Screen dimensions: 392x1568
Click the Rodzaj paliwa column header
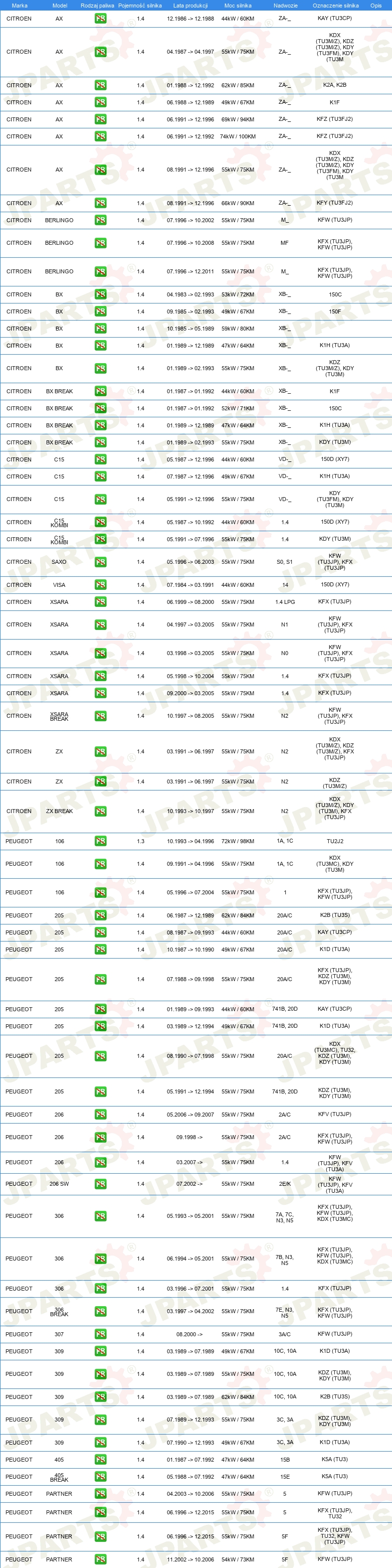click(x=97, y=6)
